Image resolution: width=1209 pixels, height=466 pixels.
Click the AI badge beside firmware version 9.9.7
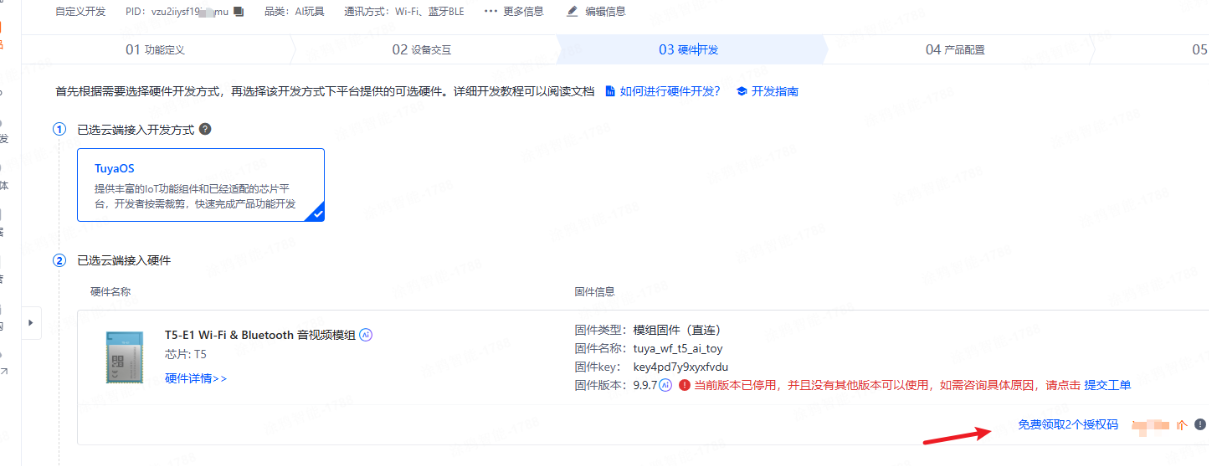tap(665, 385)
